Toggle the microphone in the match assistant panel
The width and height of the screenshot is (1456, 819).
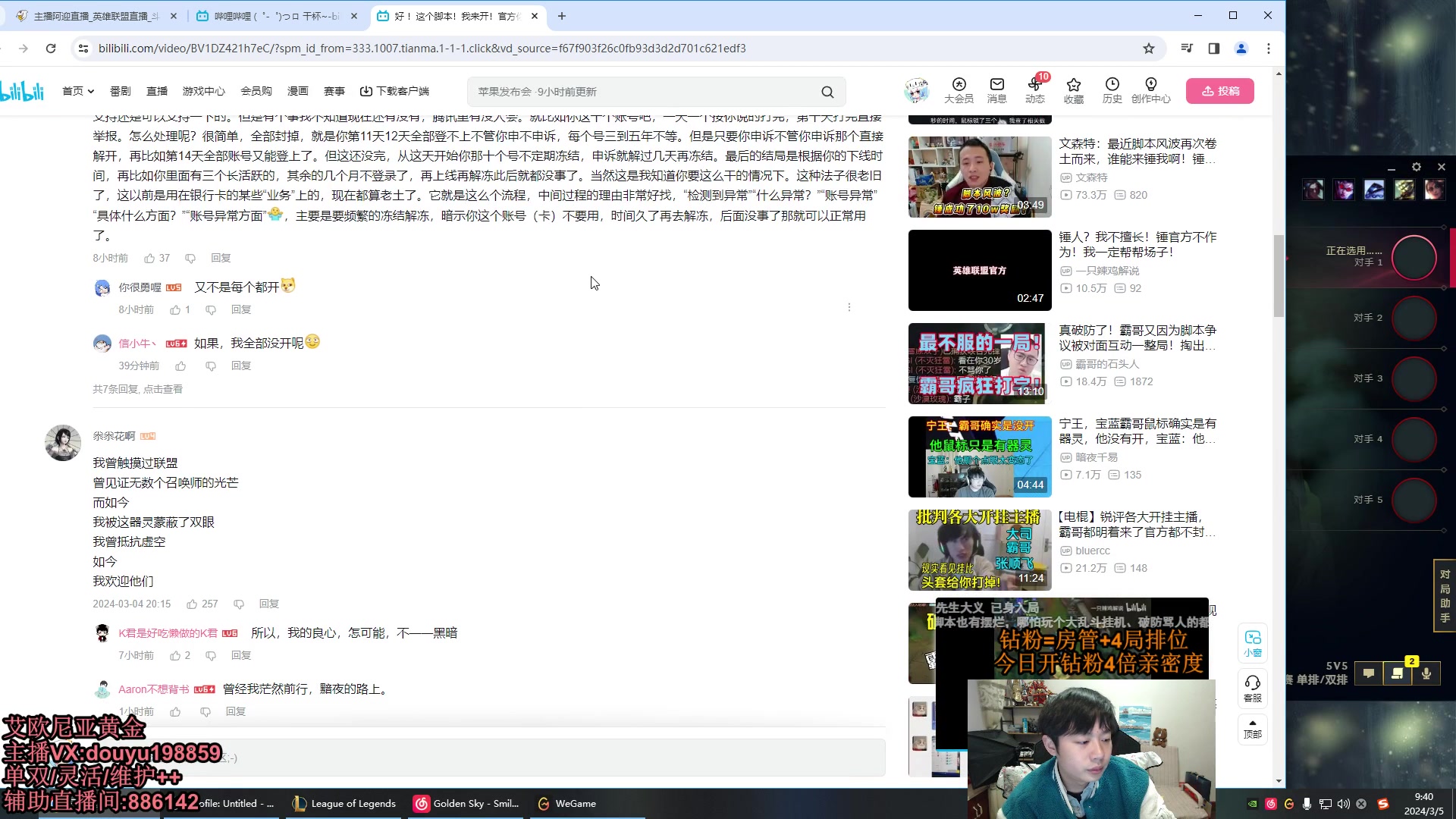coord(1426,673)
